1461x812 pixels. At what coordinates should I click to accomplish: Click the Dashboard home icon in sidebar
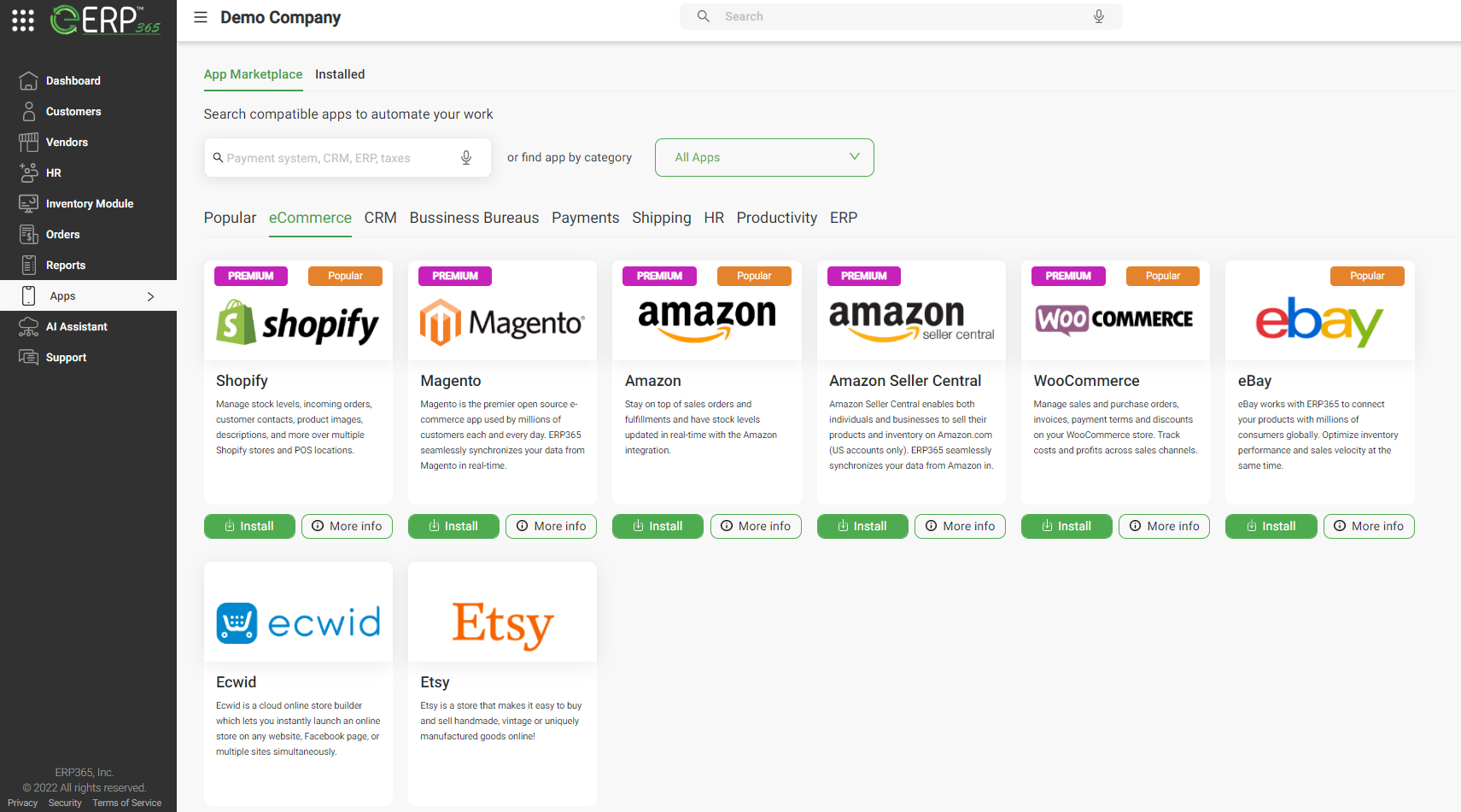(28, 81)
